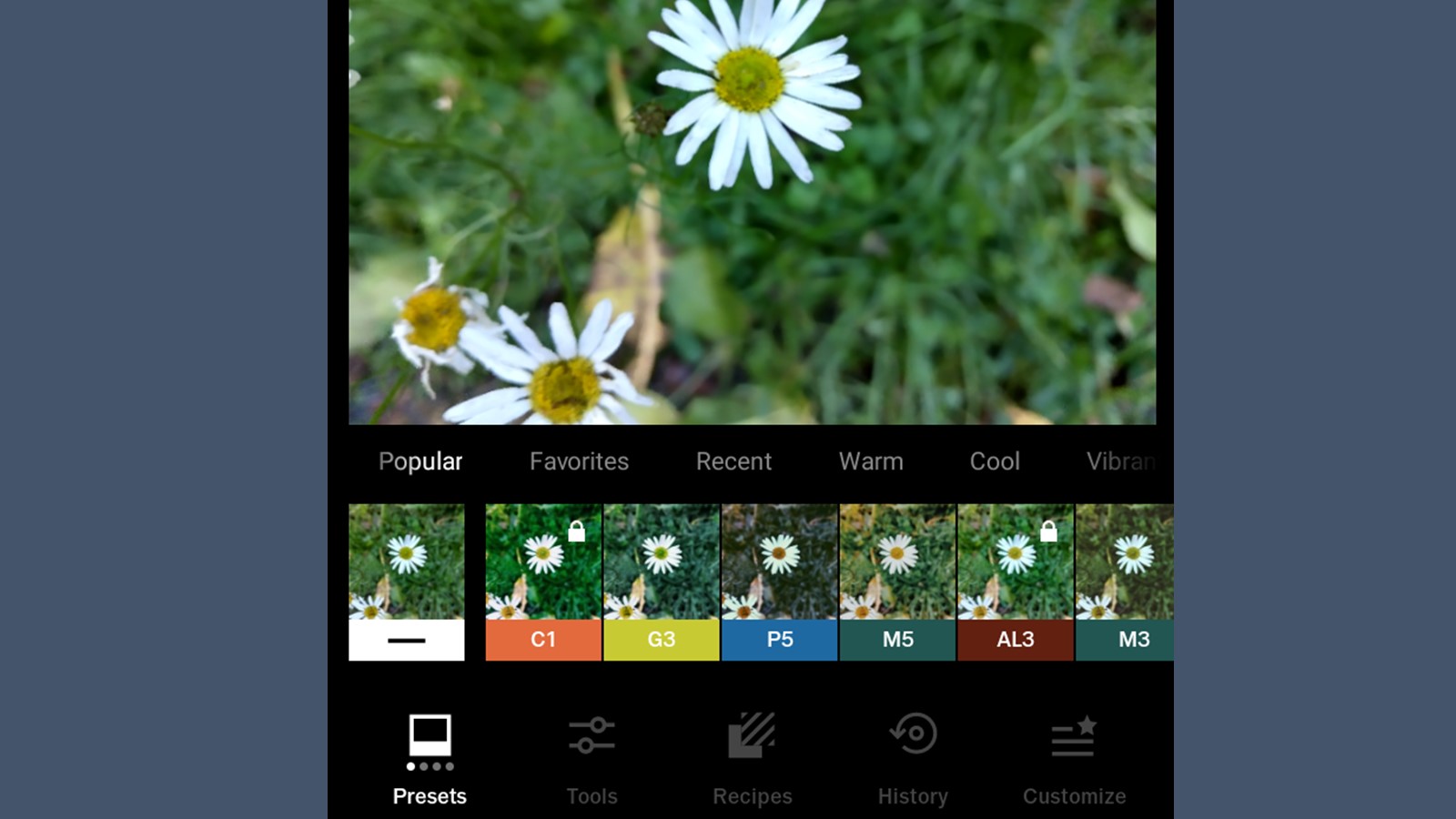The width and height of the screenshot is (1456, 819).
Task: Switch to the Favorites category
Action: point(579,461)
